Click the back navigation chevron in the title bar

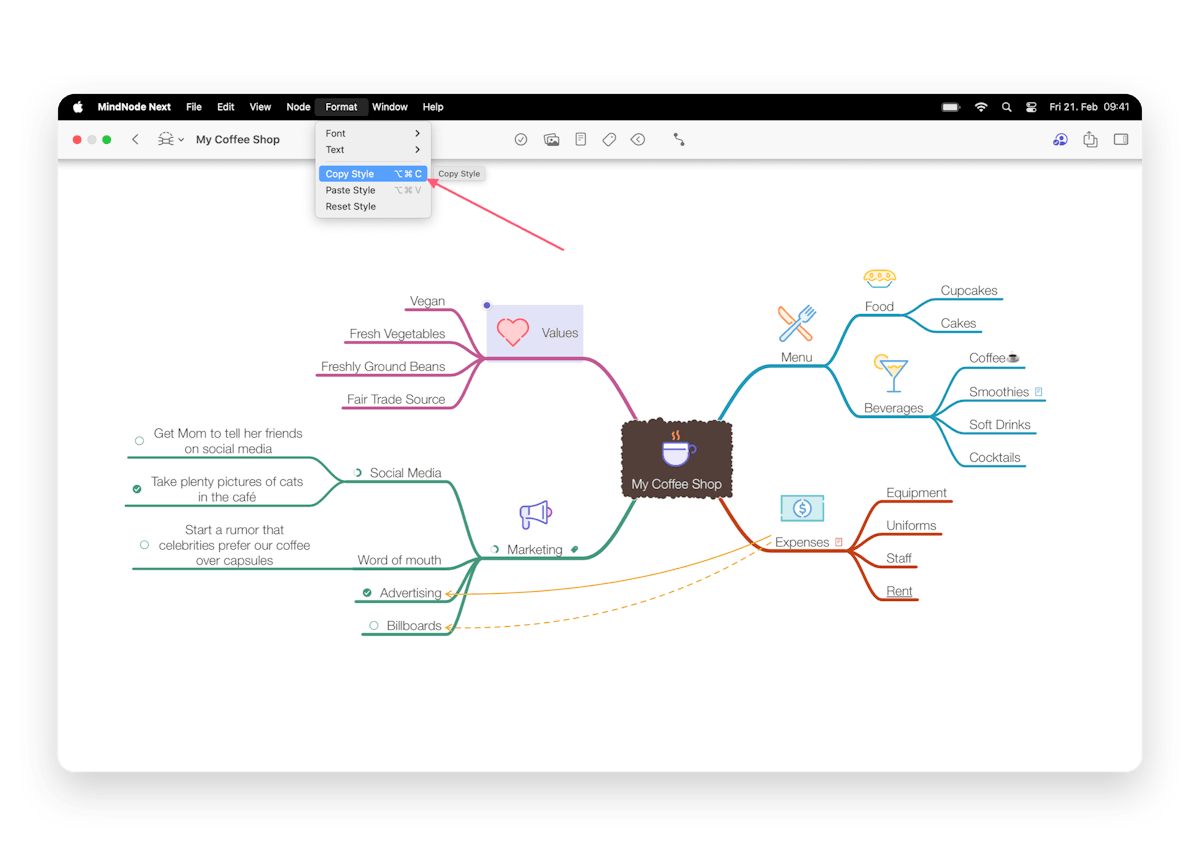click(136, 140)
